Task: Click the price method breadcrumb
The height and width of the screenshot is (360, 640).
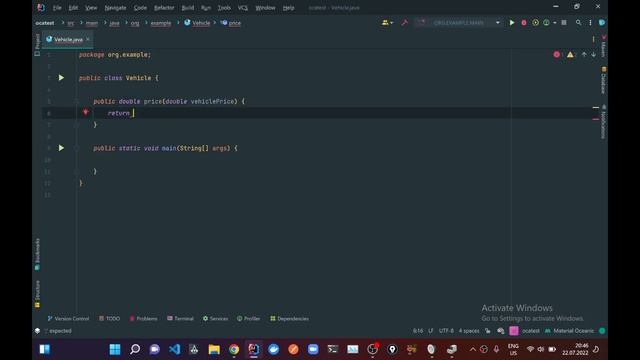Action: (231, 23)
